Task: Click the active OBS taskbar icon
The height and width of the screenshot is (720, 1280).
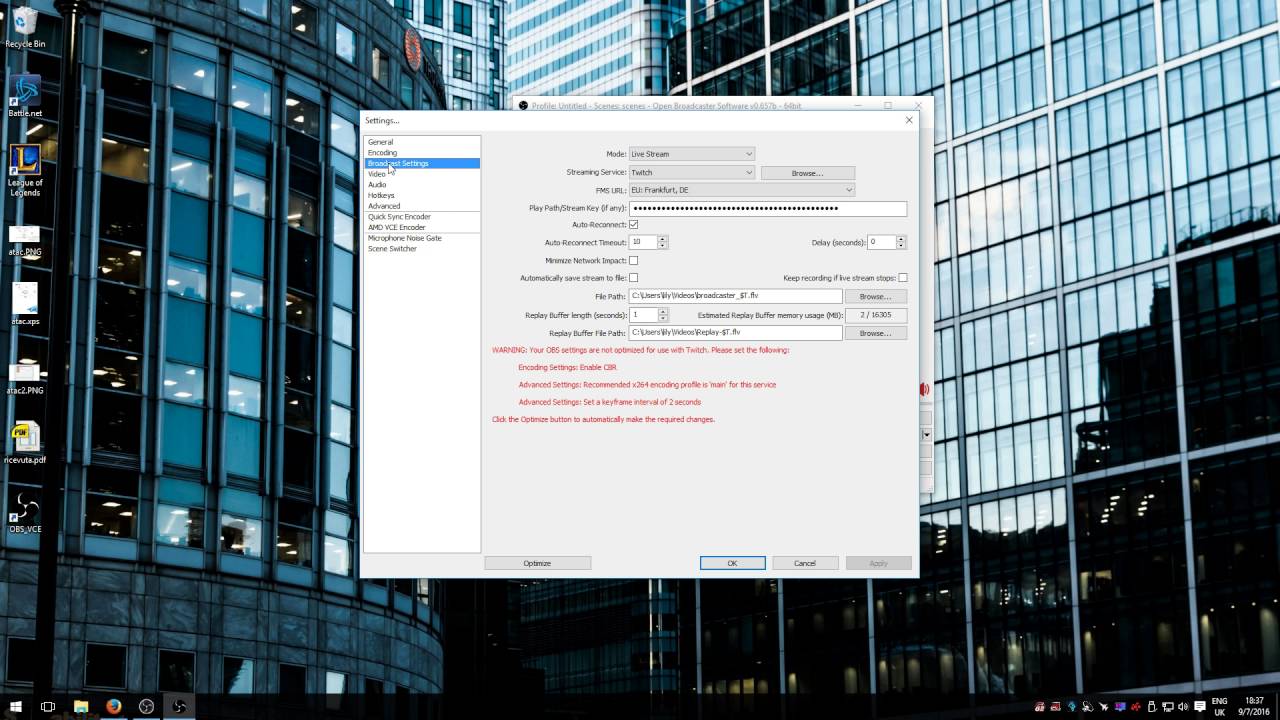Action: [179, 706]
